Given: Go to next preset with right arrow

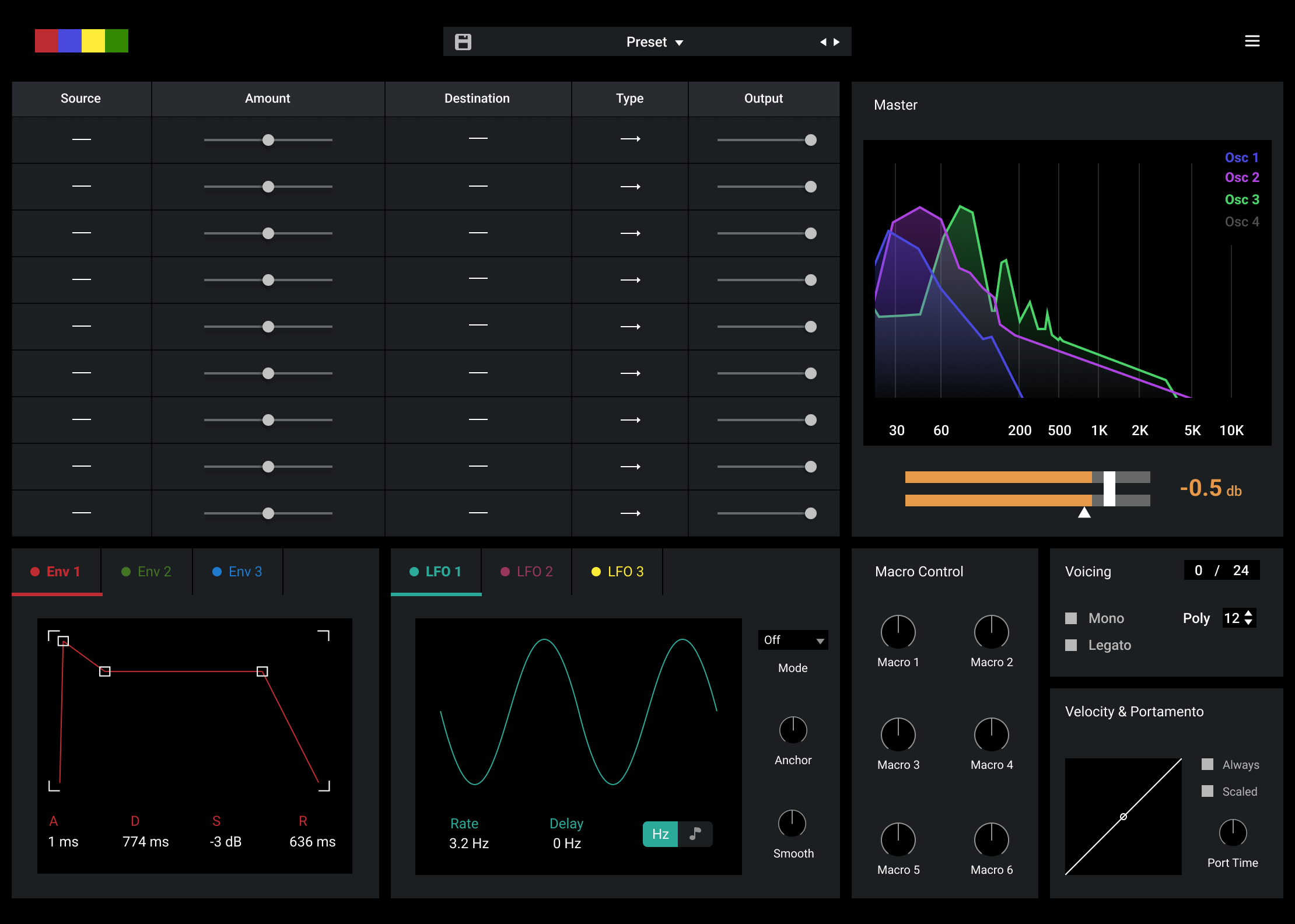Looking at the screenshot, I should [x=837, y=42].
